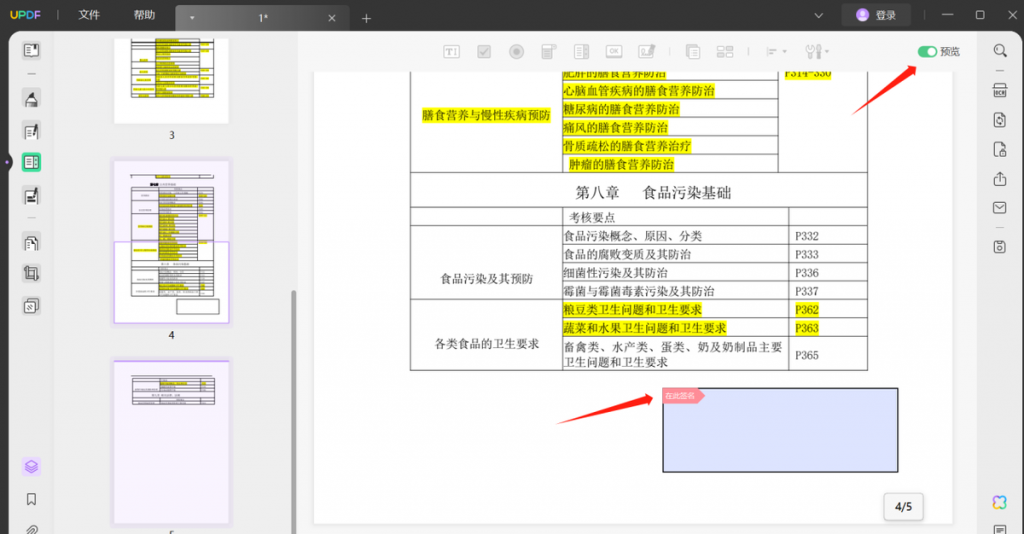Select the page 5 thumbnail
1024x534 pixels.
pyautogui.click(x=172, y=442)
